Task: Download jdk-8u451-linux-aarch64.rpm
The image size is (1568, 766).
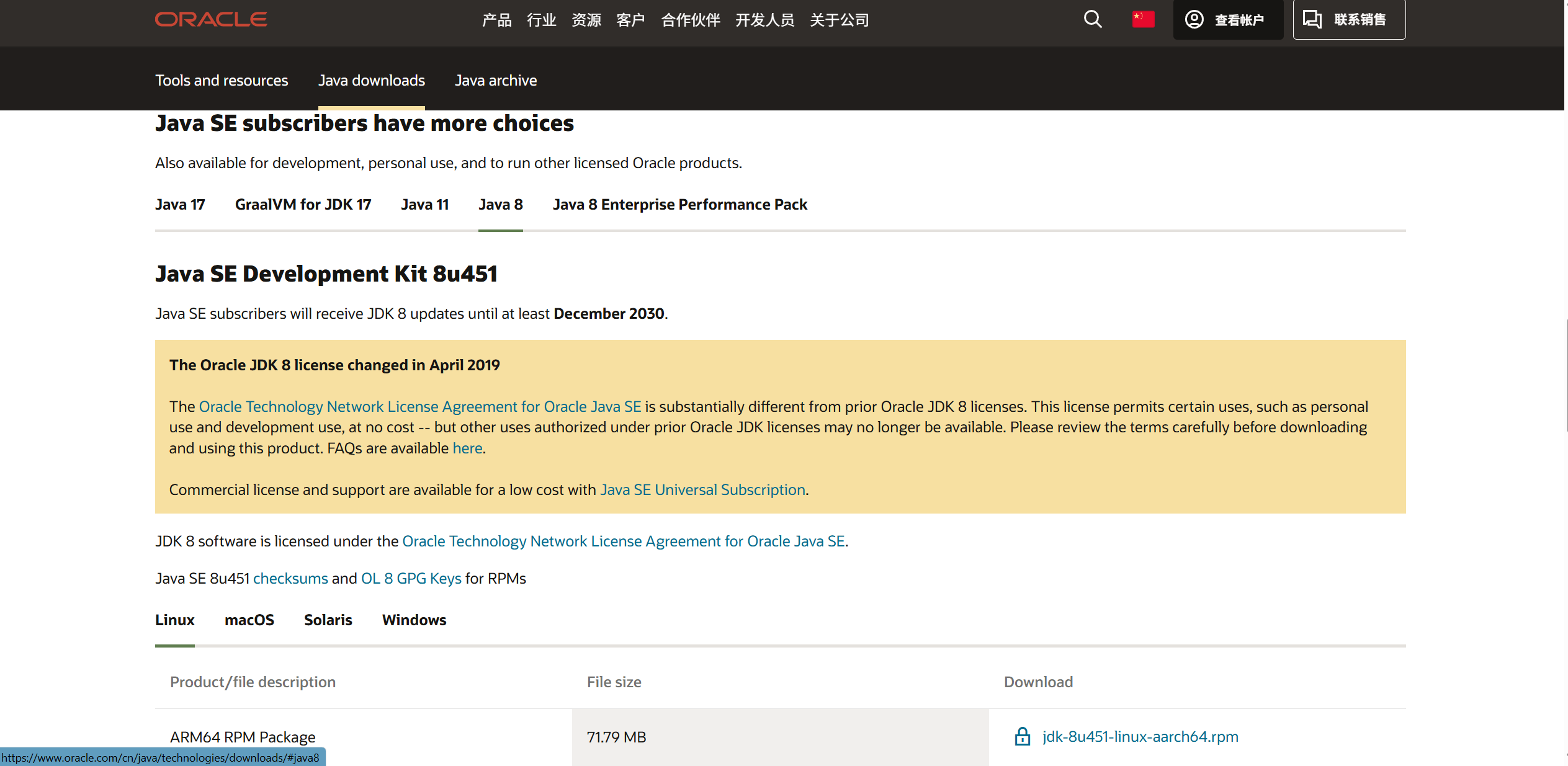Action: [x=1140, y=736]
